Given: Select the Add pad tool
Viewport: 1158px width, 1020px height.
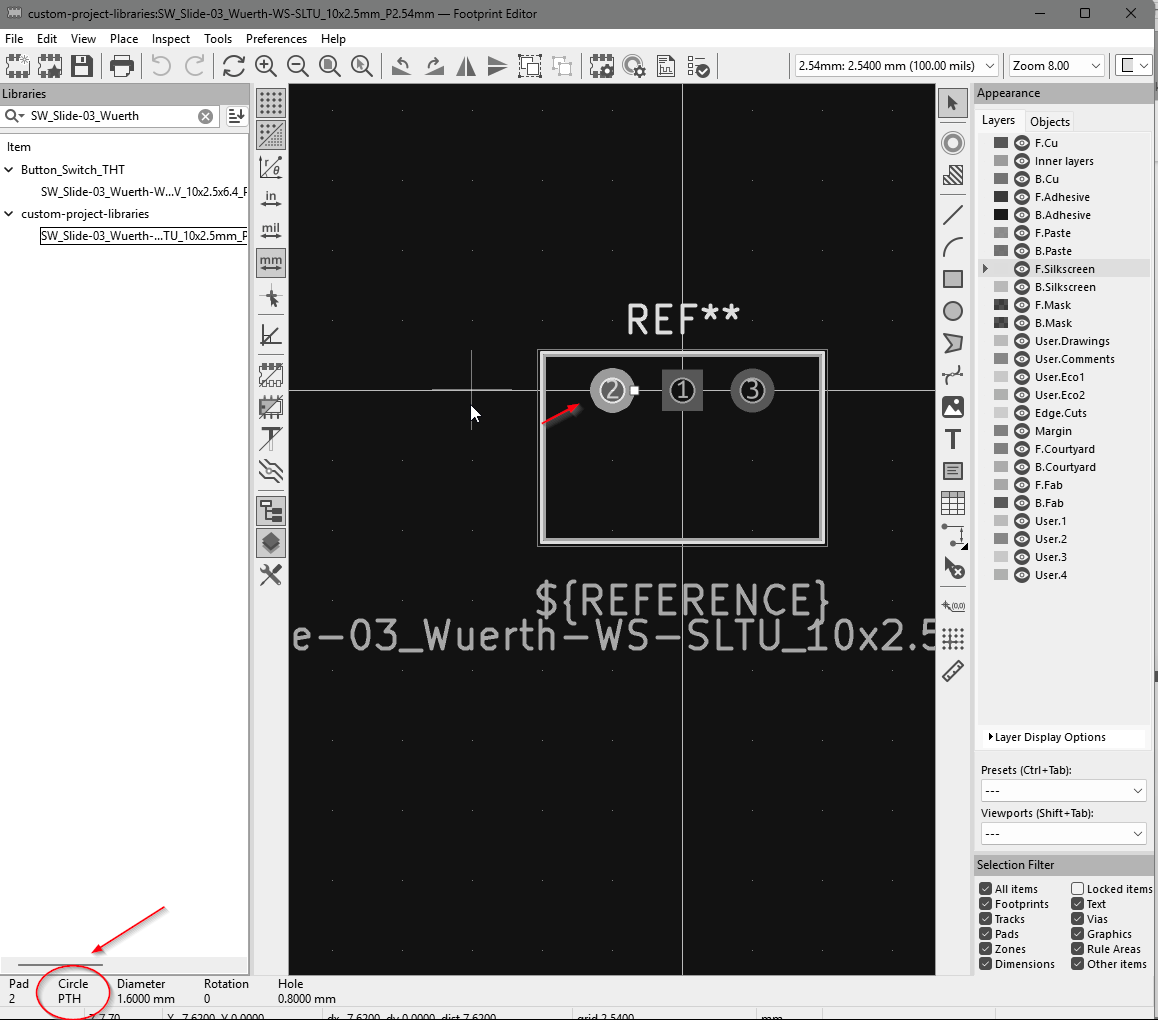Looking at the screenshot, I should point(953,143).
